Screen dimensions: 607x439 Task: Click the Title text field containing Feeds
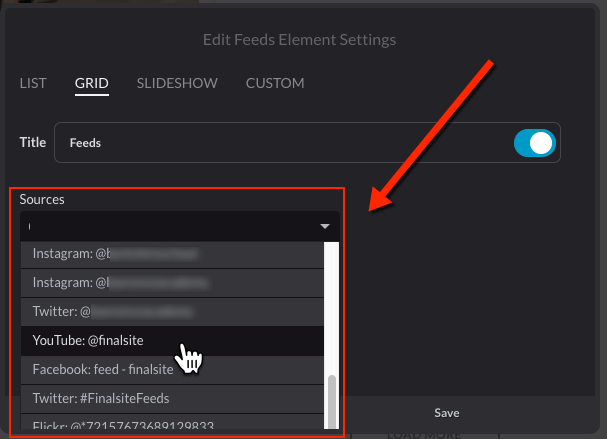(283, 143)
